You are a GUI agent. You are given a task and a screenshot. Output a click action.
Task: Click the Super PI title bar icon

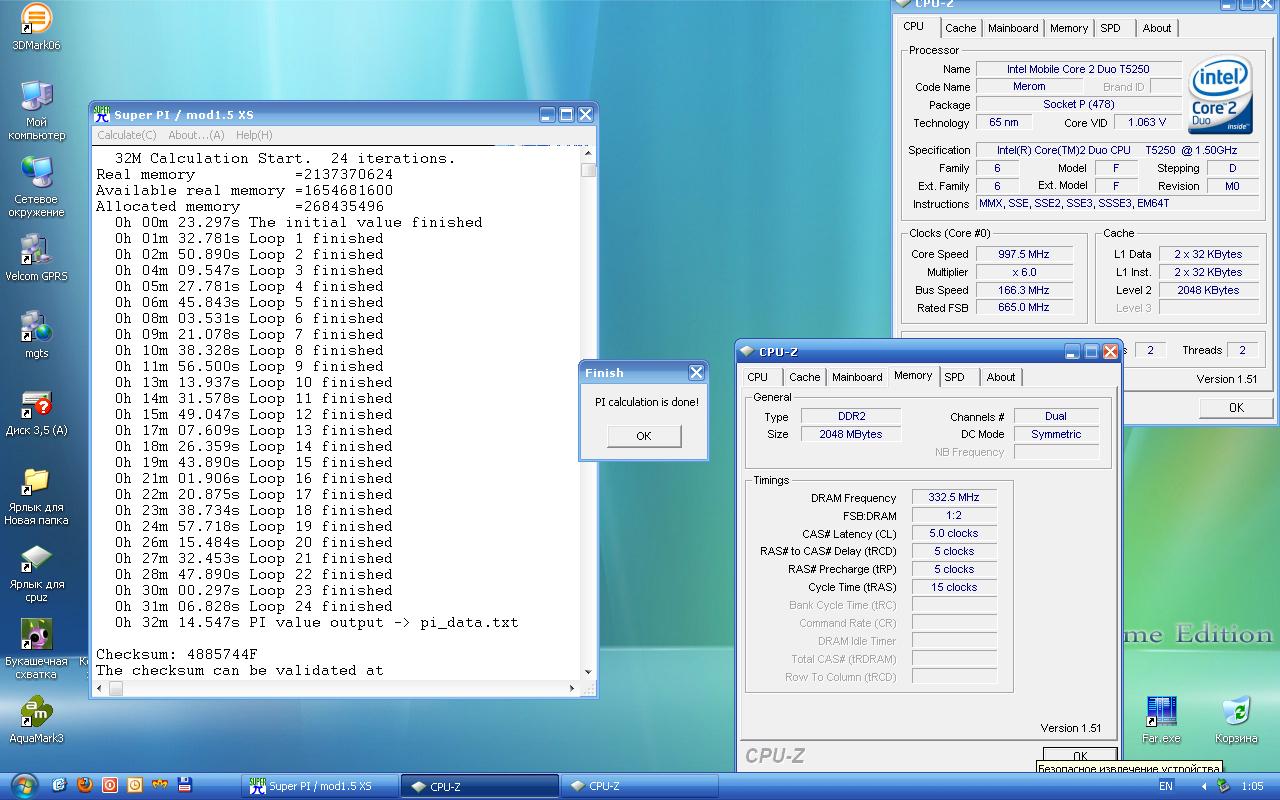coord(102,114)
